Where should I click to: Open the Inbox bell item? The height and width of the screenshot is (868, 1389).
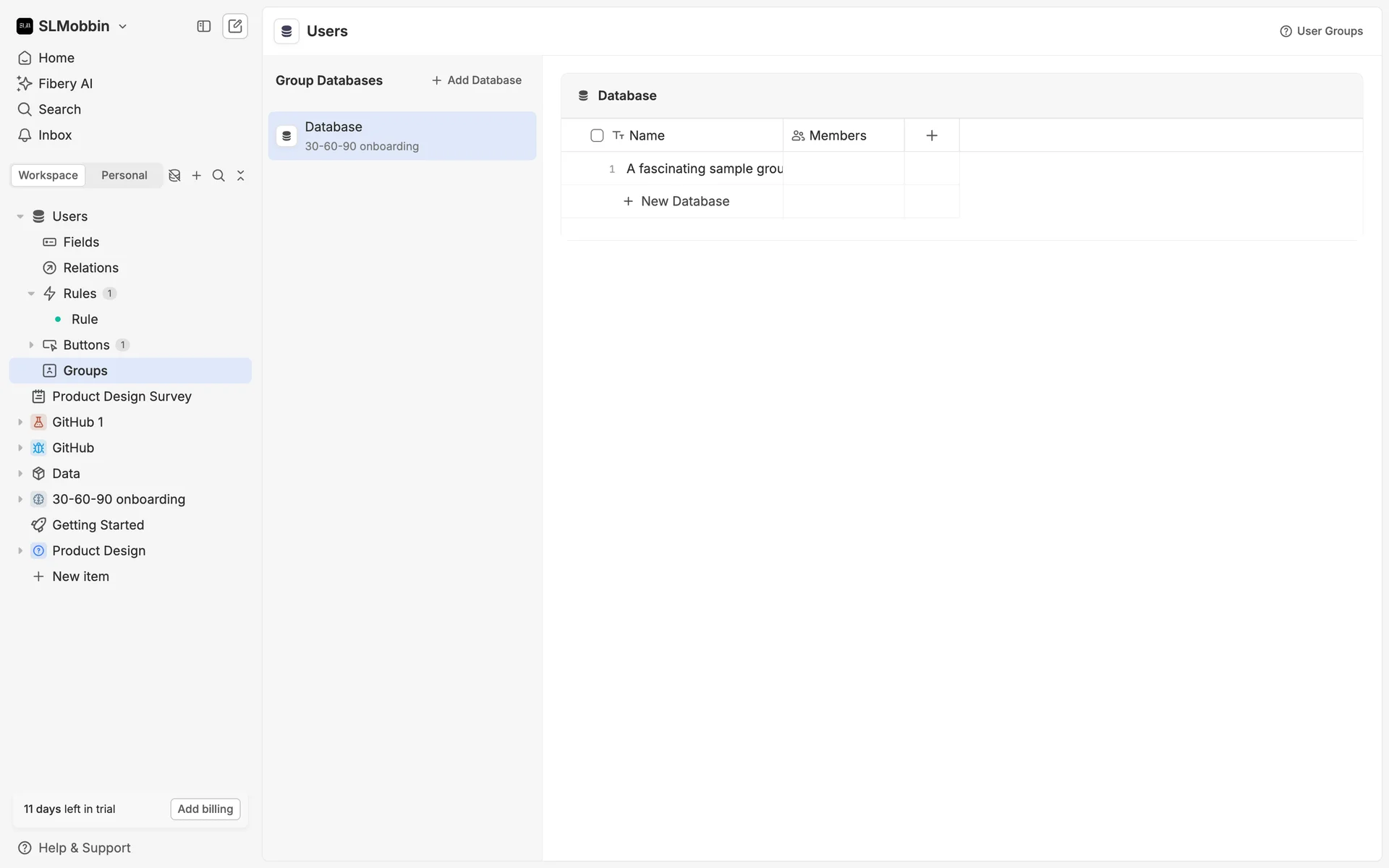pyautogui.click(x=55, y=135)
